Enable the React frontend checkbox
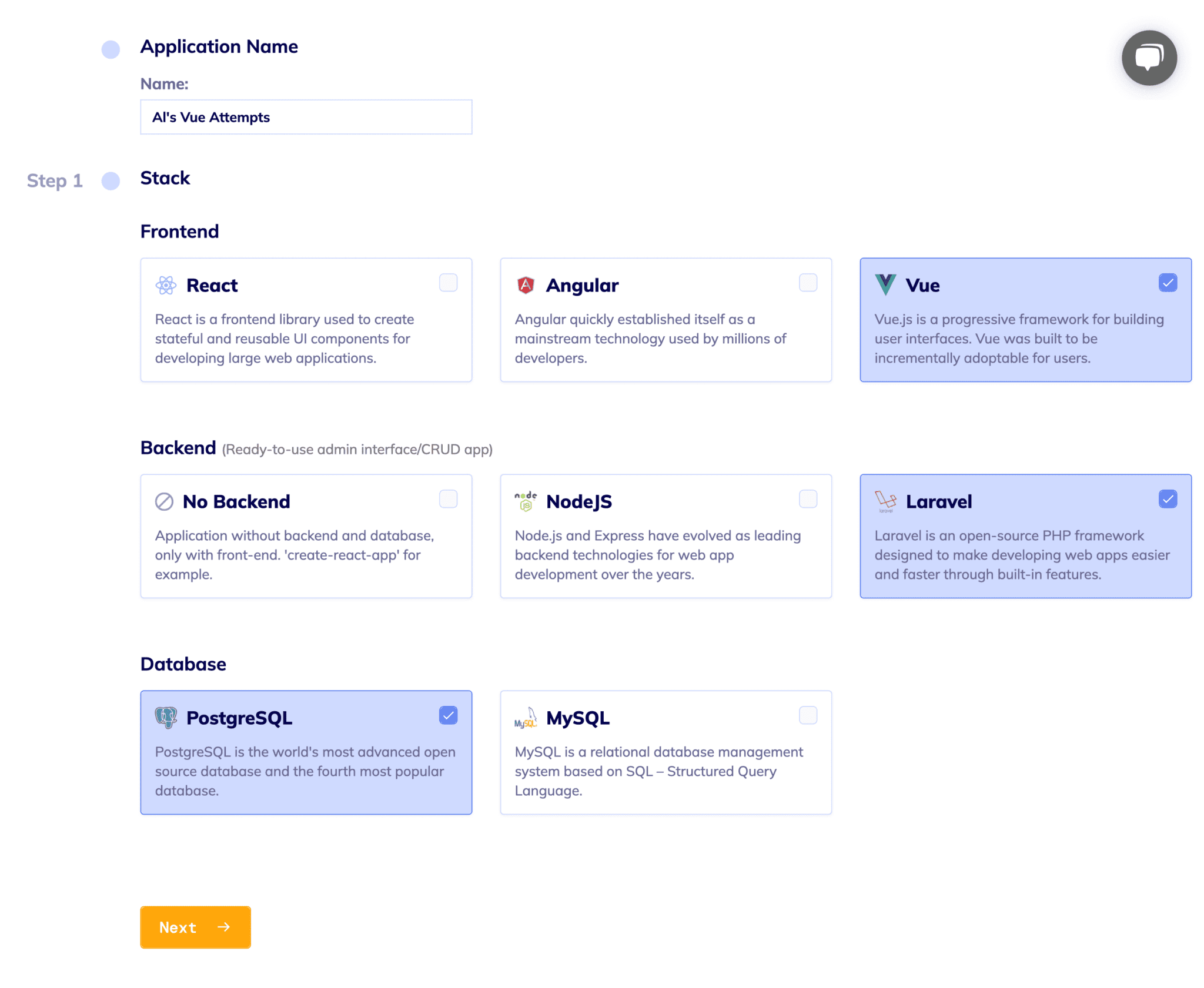The width and height of the screenshot is (1204, 988). coord(448,283)
